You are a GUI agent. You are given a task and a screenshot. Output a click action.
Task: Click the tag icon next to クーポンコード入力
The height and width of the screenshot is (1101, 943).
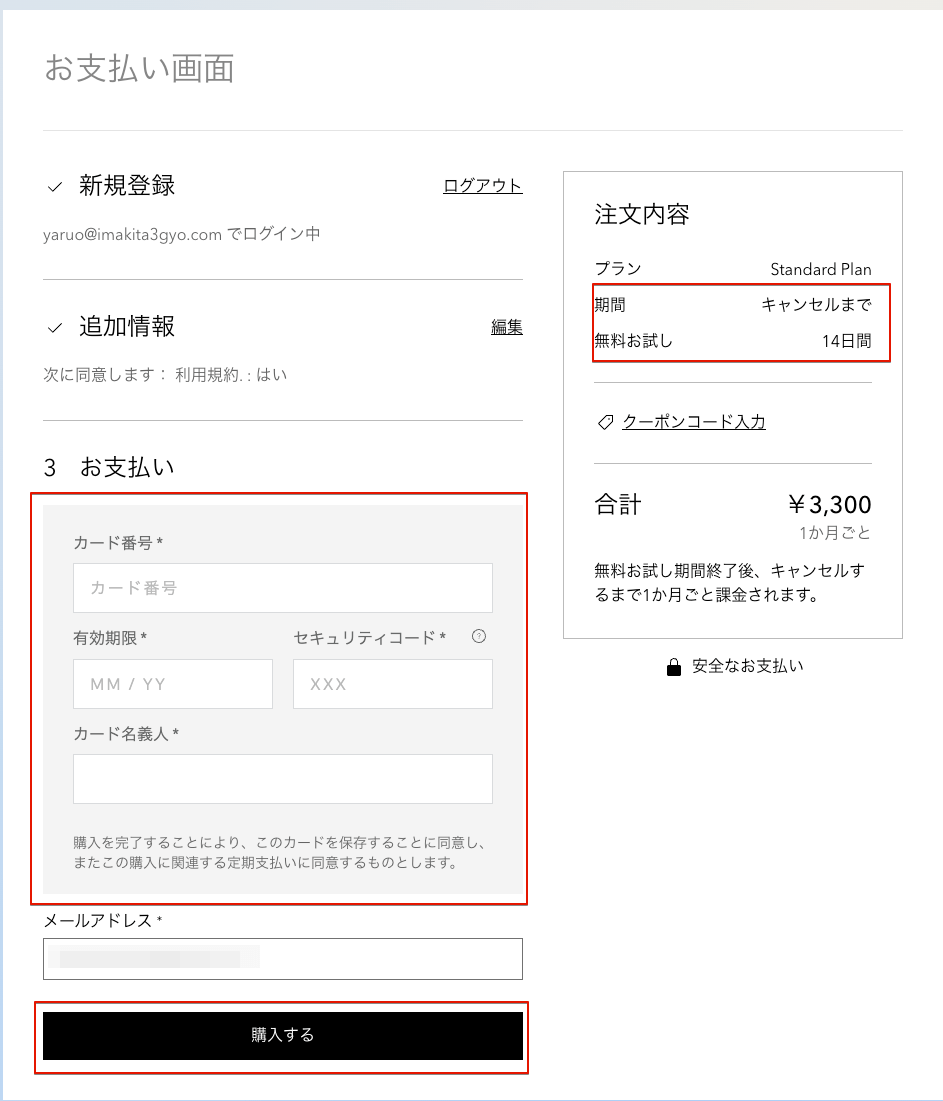[604, 423]
